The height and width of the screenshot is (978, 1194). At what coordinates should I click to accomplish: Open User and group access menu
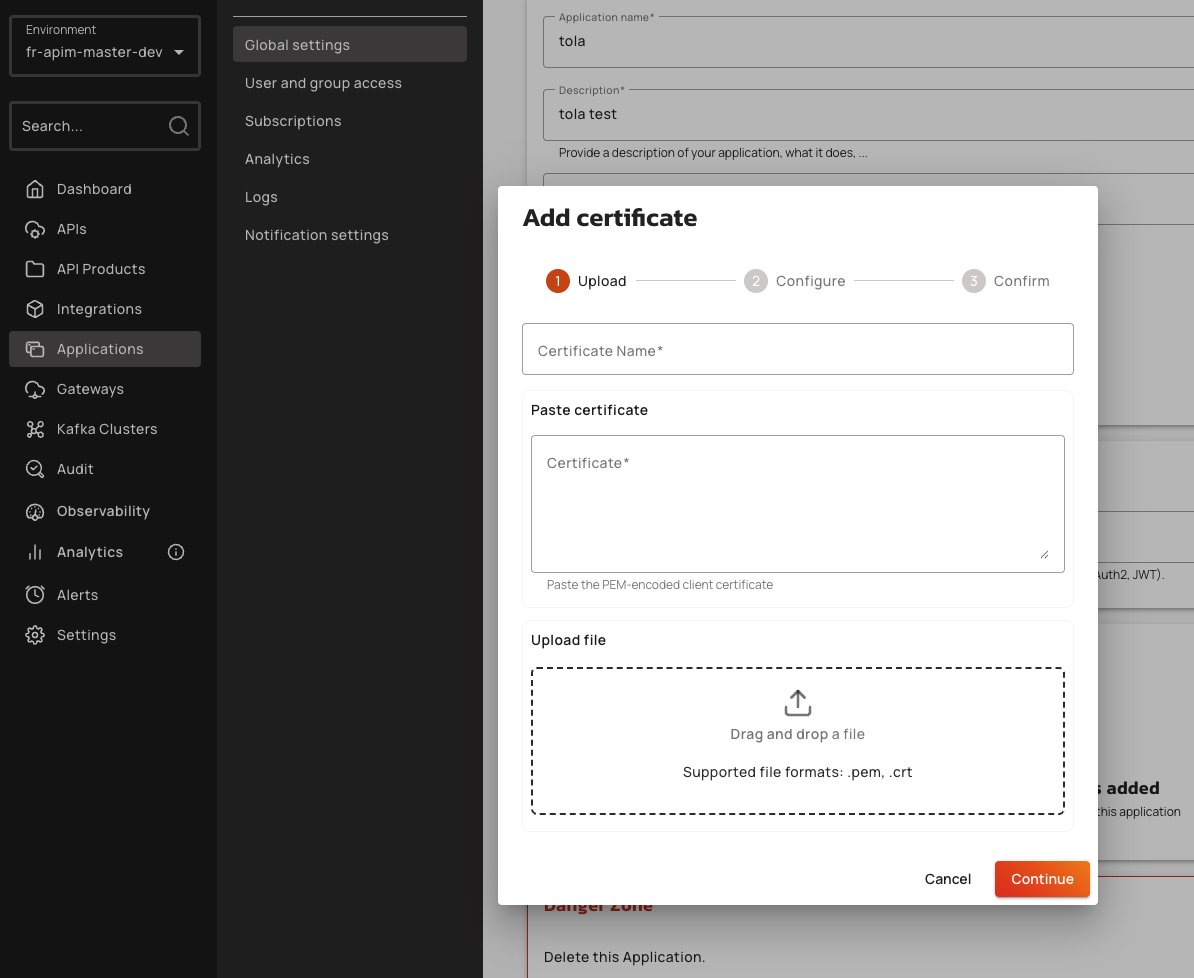[x=323, y=83]
